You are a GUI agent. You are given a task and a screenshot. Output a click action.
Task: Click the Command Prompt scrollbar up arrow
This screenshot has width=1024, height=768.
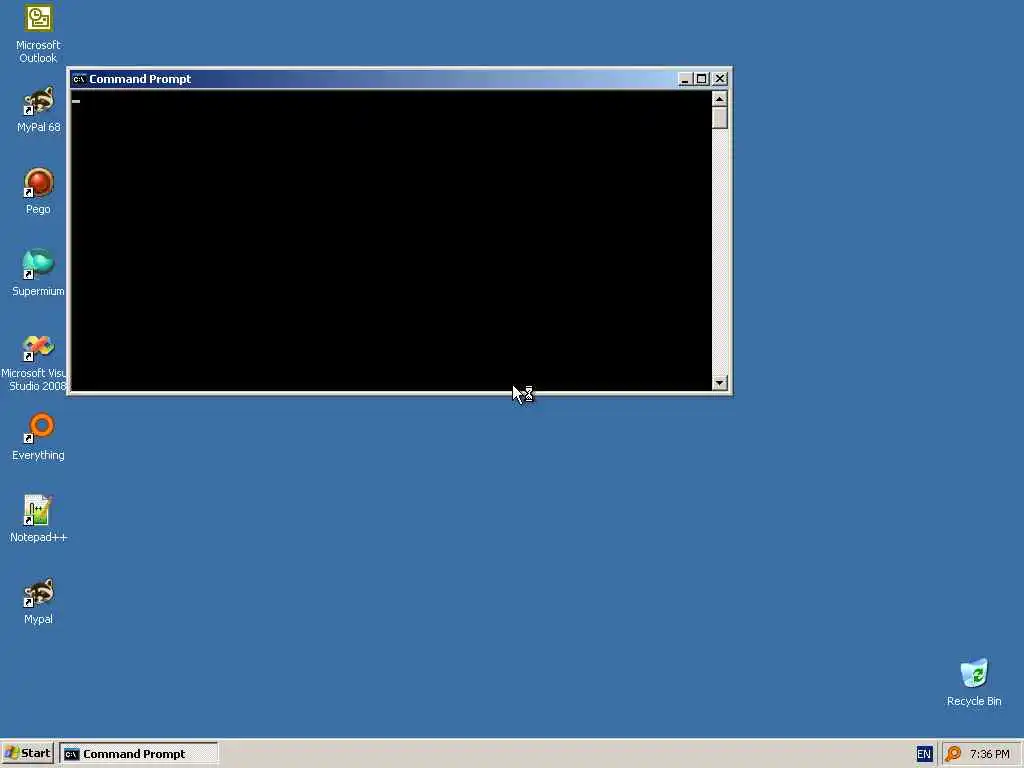(x=720, y=99)
